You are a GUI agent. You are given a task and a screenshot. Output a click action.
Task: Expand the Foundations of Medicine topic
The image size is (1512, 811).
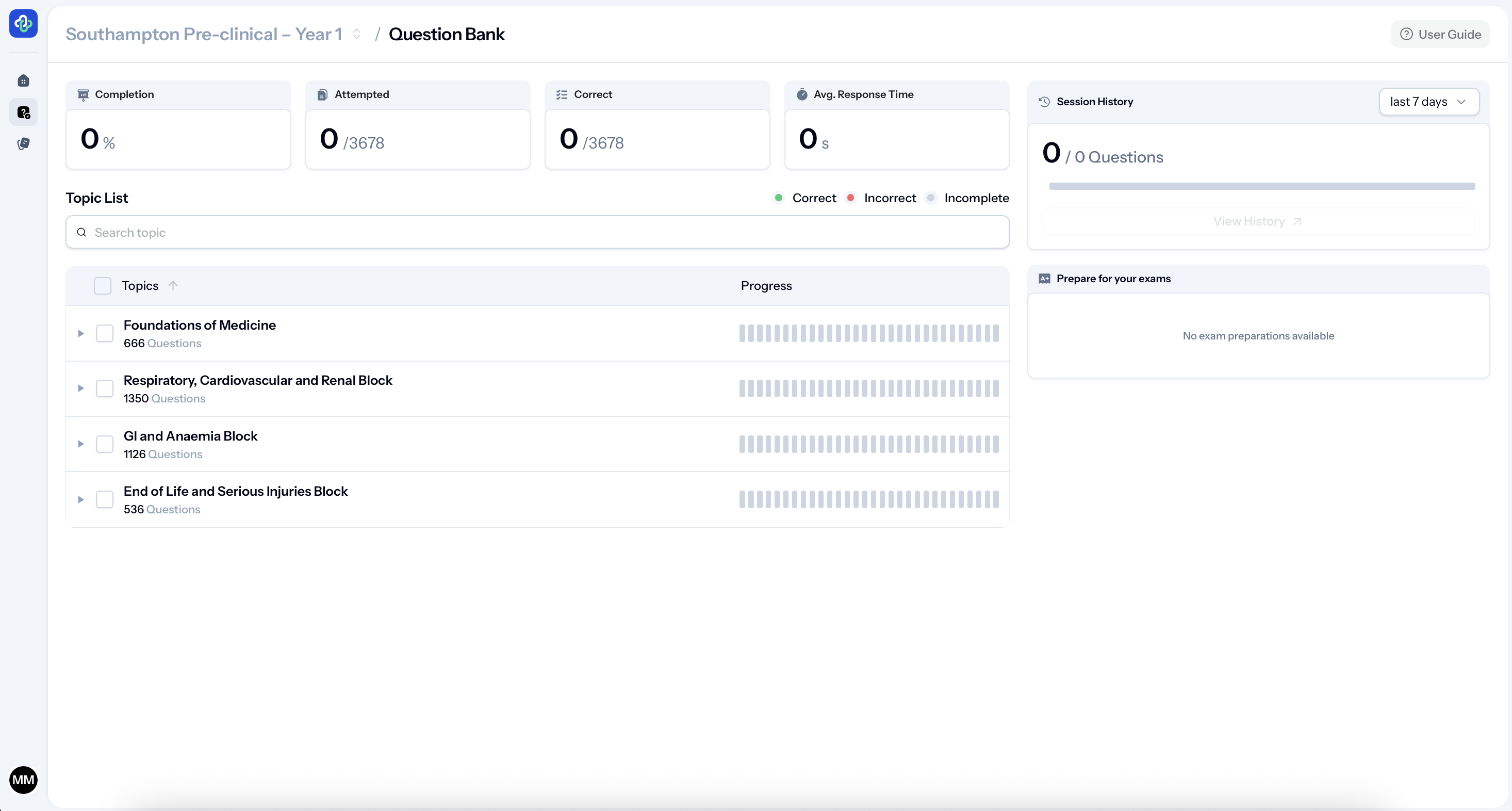click(x=81, y=334)
